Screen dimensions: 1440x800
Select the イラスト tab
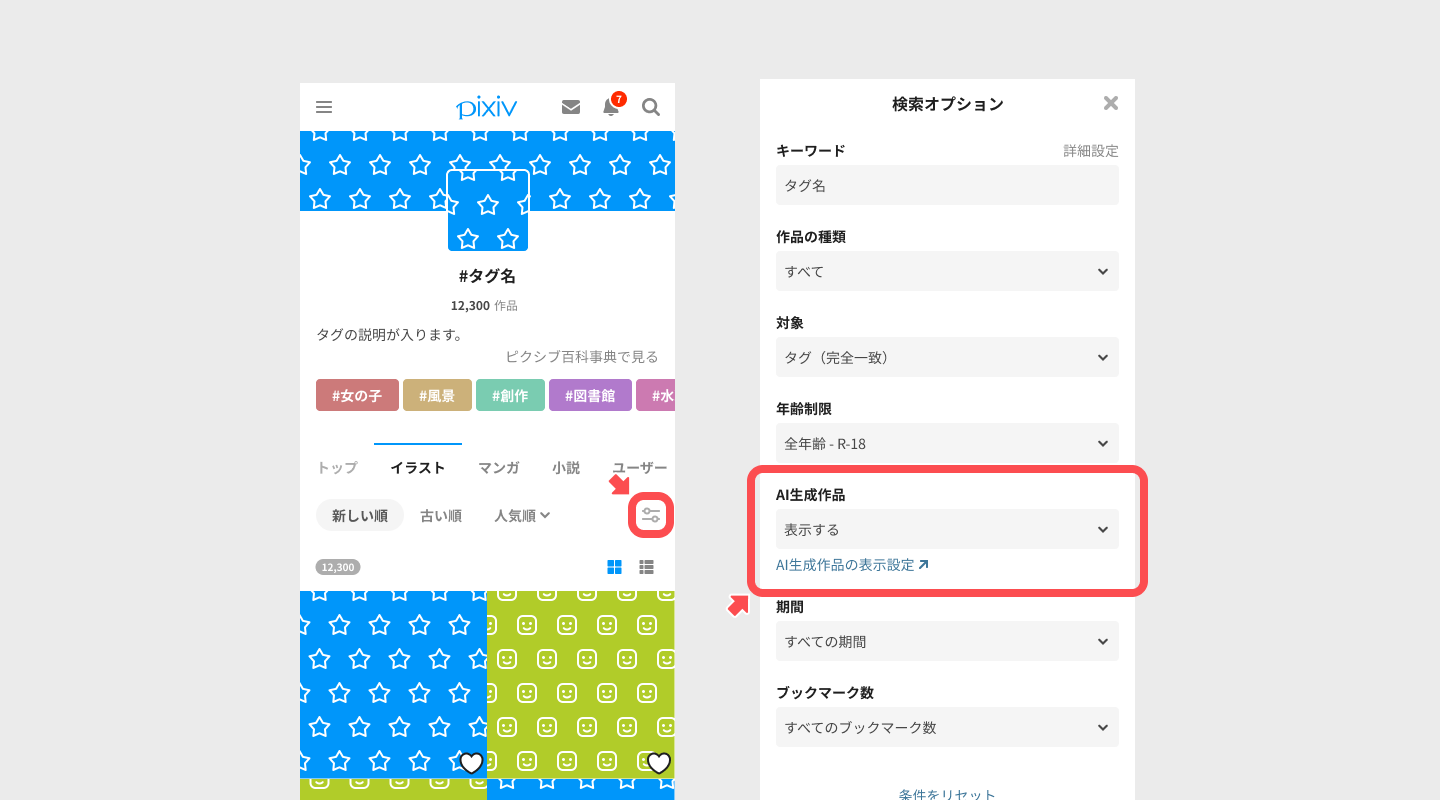point(418,467)
